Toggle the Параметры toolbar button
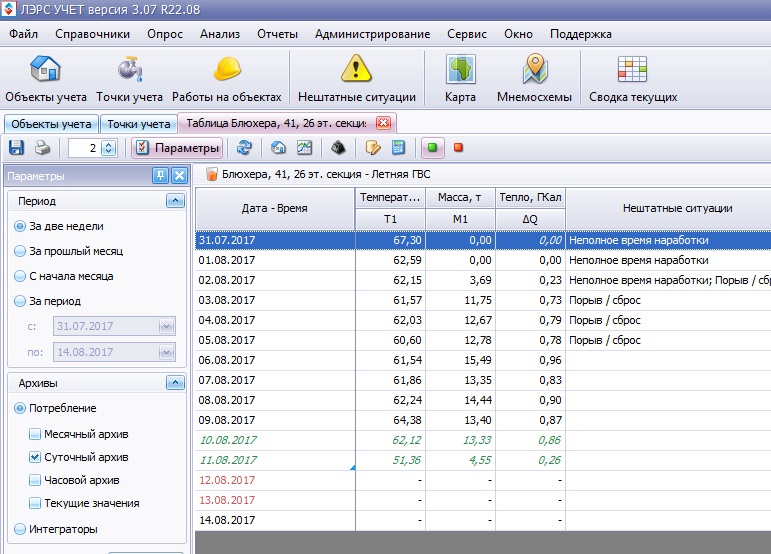Screen dimensions: 771x554 178,148
